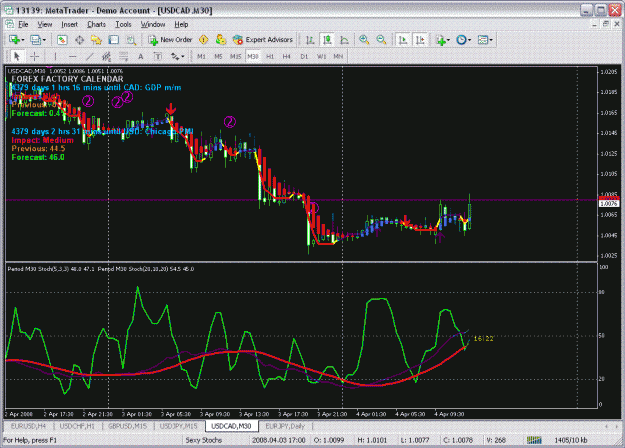Select the crosshair tool
Viewport: 625px width, 448px height.
[x=35, y=57]
